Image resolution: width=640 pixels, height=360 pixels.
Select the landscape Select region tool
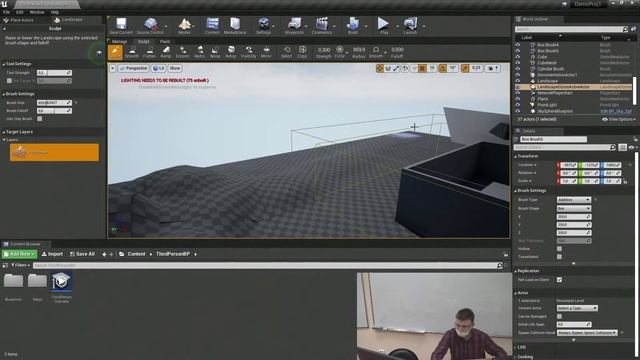point(287,52)
